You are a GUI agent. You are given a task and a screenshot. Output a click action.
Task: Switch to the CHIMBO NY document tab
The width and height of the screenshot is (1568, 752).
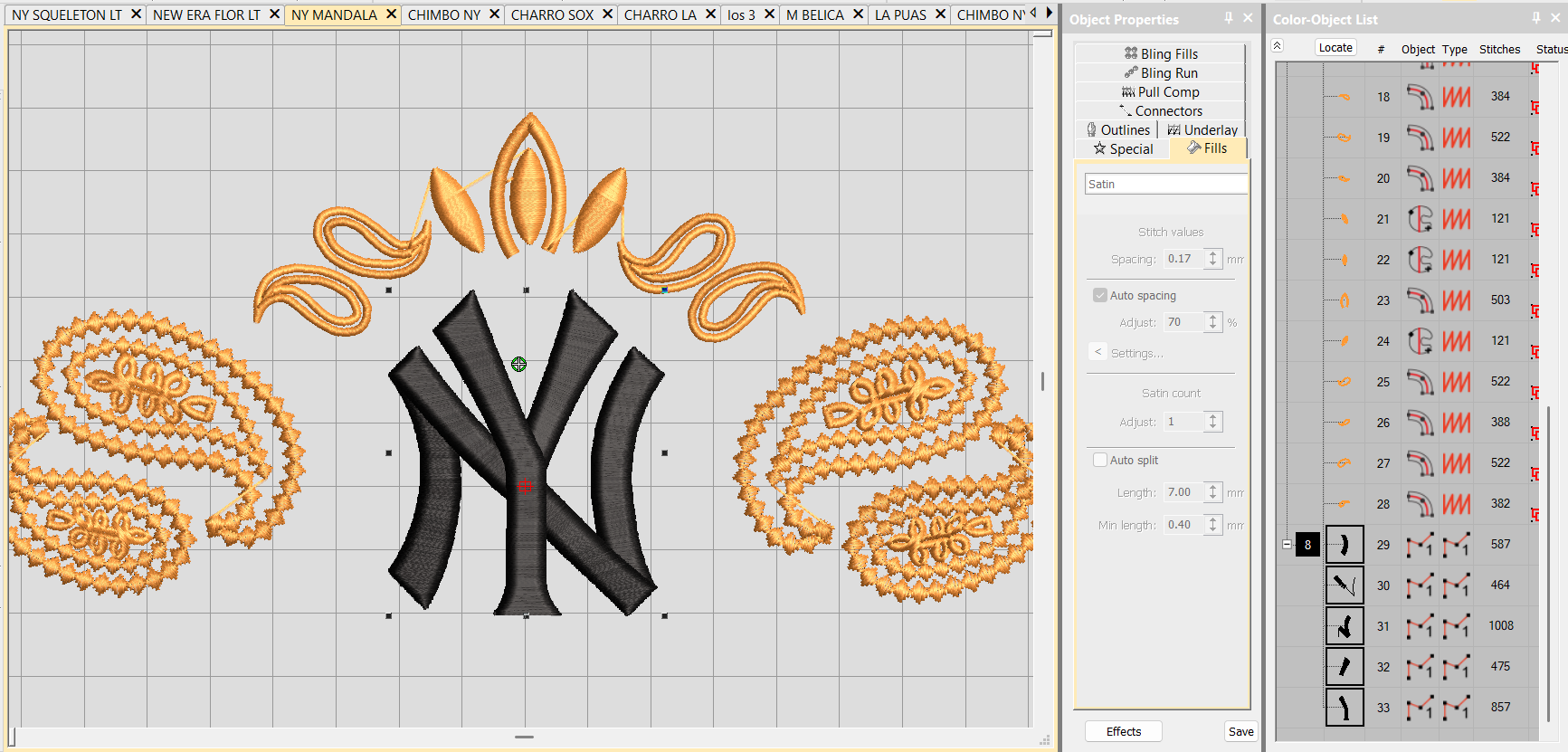[443, 14]
